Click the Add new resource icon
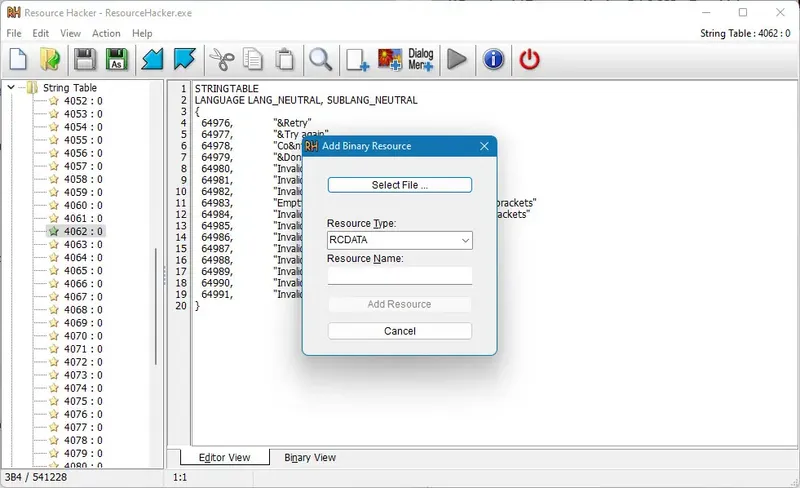 (357, 59)
